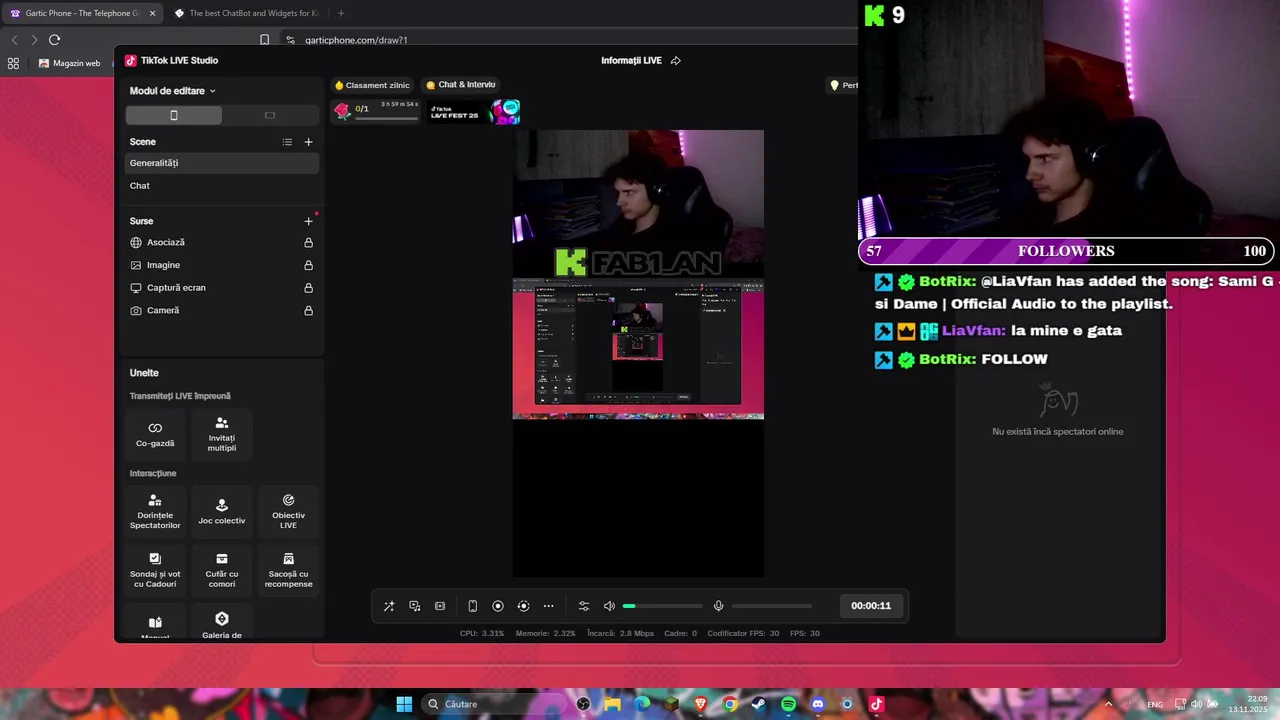Adjust the microphone level slider
Image resolution: width=1280 pixels, height=720 pixels.
772,606
